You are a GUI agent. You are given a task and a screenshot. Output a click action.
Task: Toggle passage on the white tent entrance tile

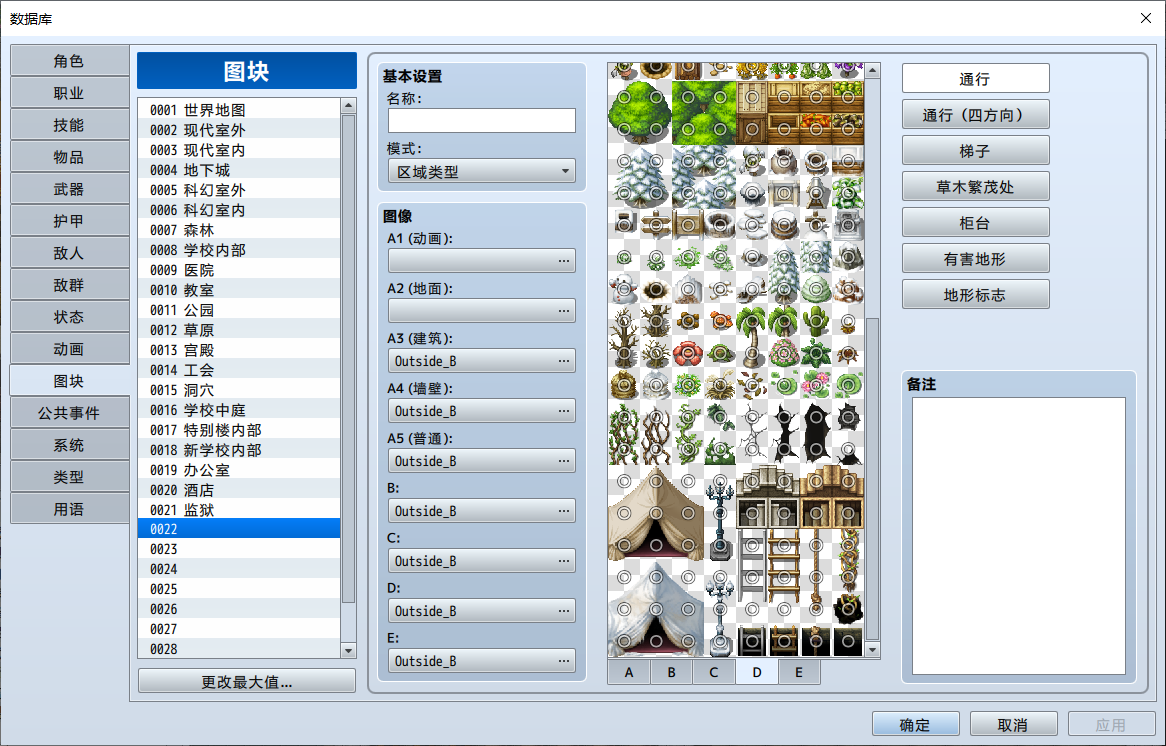click(x=656, y=641)
